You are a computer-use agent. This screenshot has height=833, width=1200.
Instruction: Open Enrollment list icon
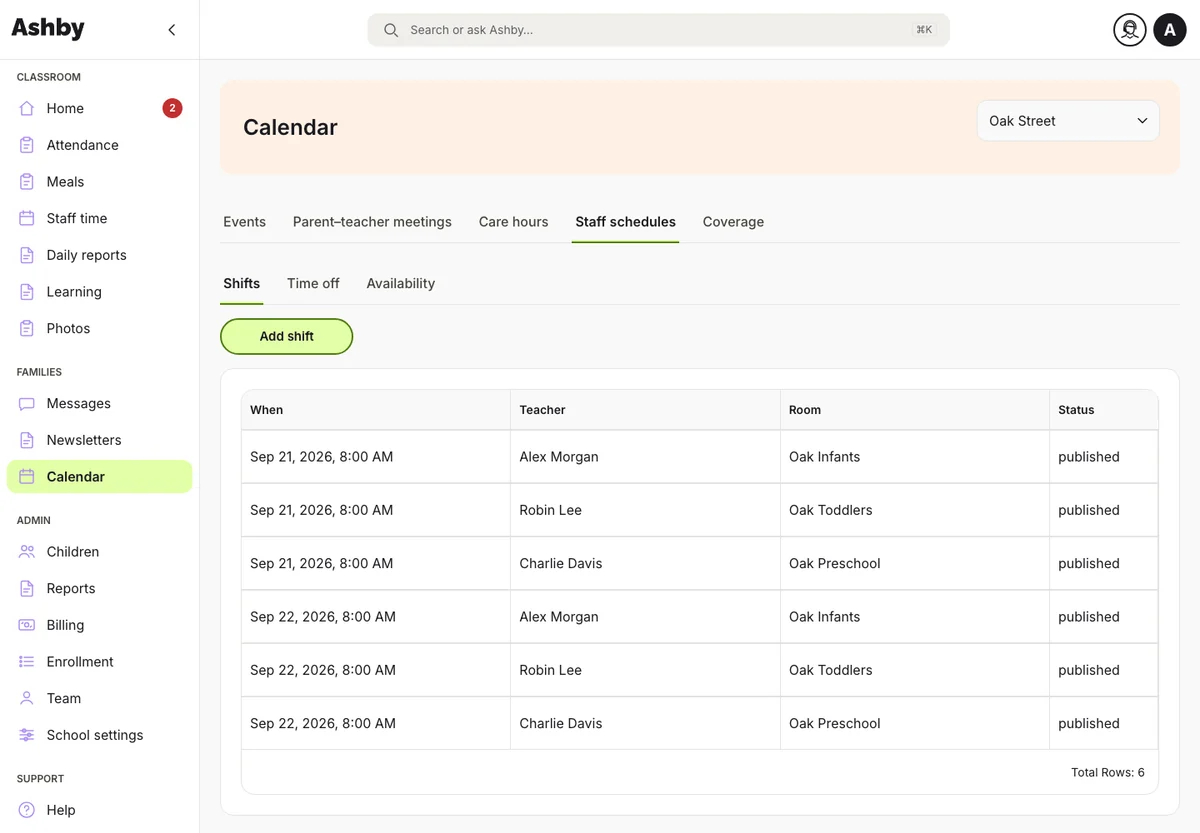click(x=27, y=662)
